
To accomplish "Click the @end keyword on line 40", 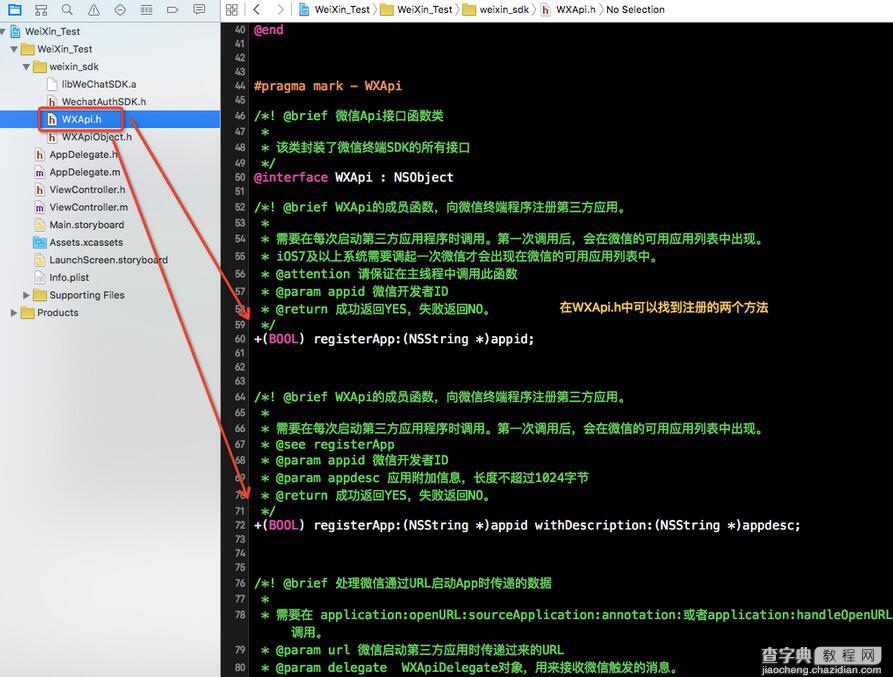I will 268,30.
